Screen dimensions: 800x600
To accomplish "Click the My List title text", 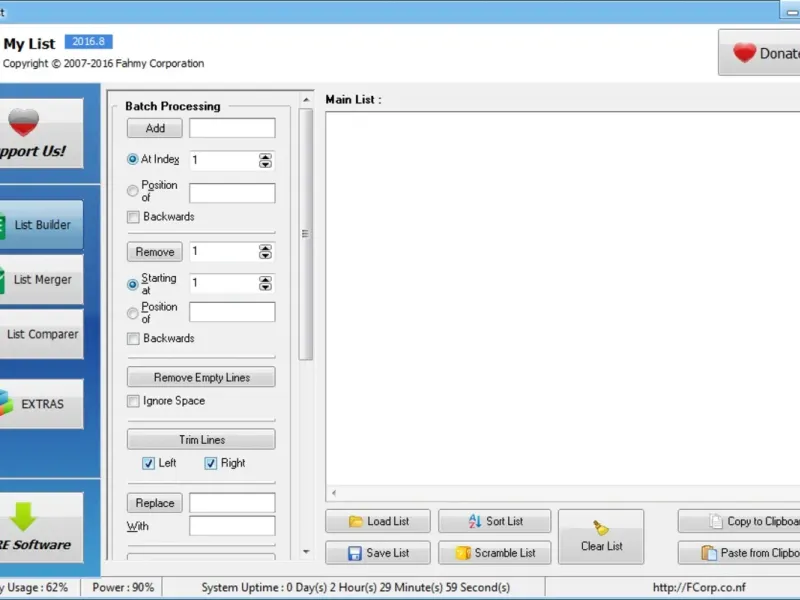I will click(29, 44).
